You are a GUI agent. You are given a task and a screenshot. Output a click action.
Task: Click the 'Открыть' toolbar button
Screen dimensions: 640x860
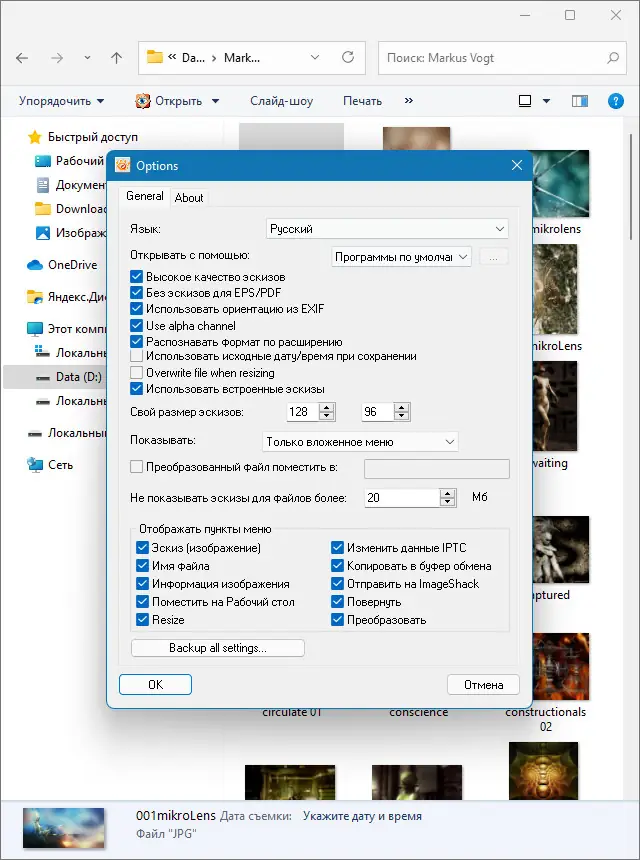[x=169, y=101]
